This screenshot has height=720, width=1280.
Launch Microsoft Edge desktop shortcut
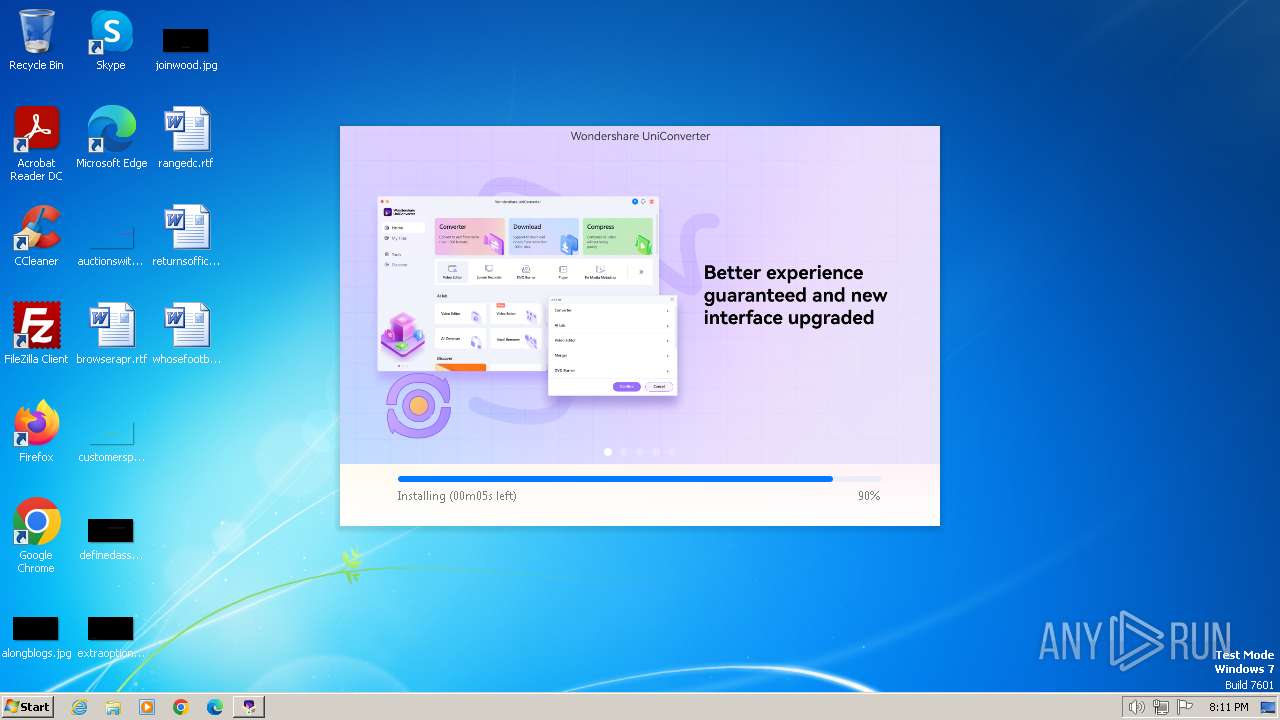pyautogui.click(x=111, y=138)
